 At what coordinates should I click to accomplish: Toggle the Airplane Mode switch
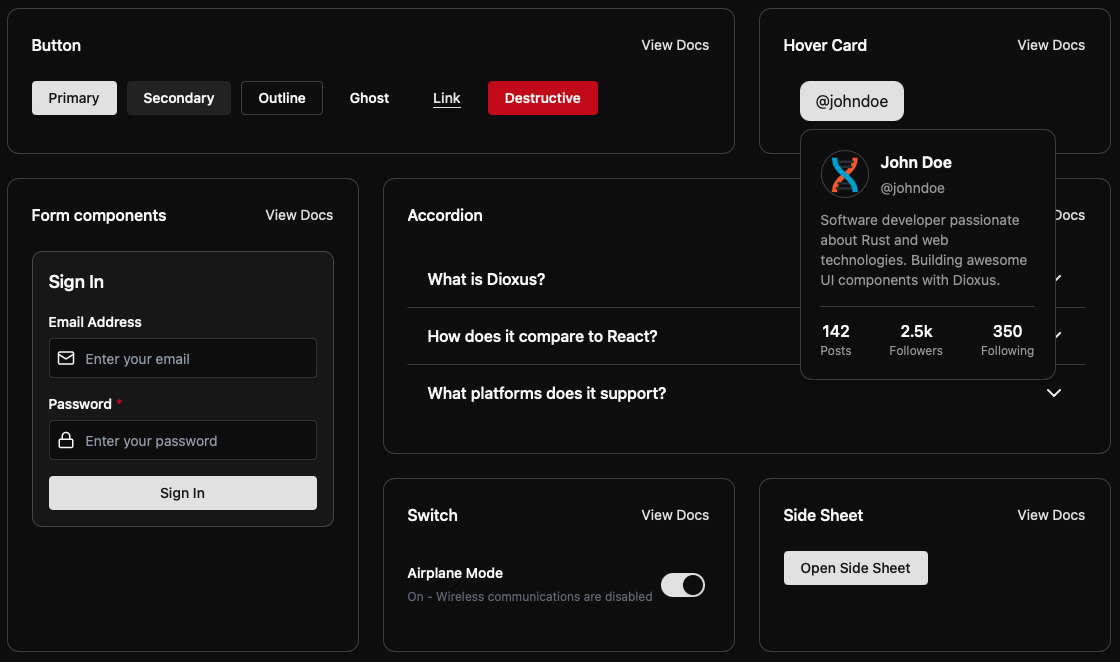(683, 585)
